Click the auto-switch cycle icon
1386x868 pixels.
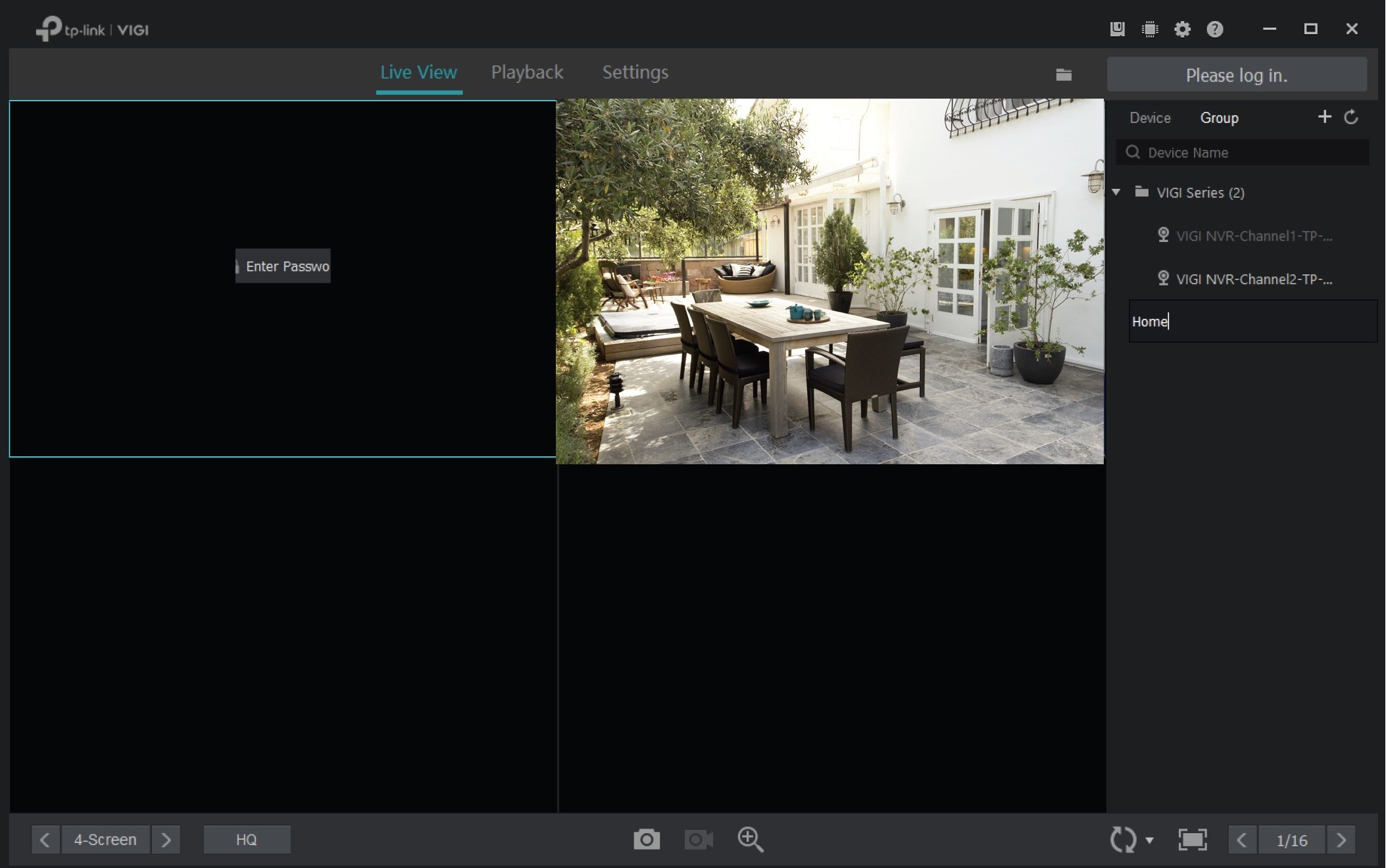coord(1122,840)
